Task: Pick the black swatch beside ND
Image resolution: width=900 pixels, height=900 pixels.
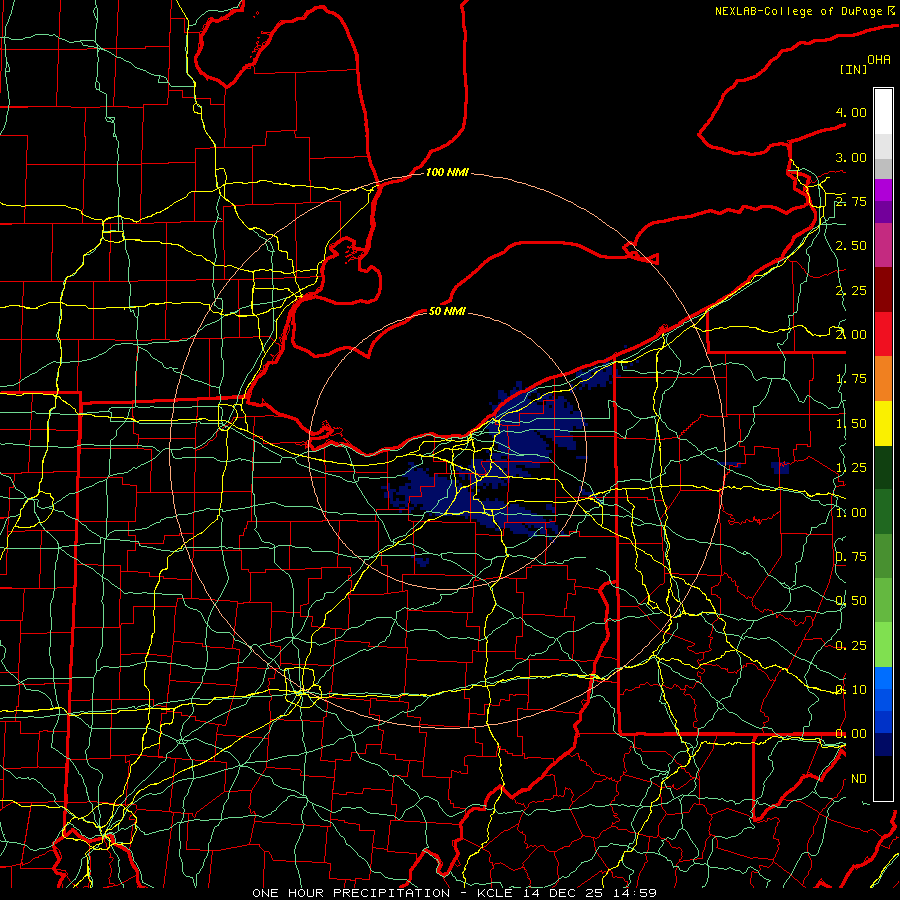Action: click(883, 778)
